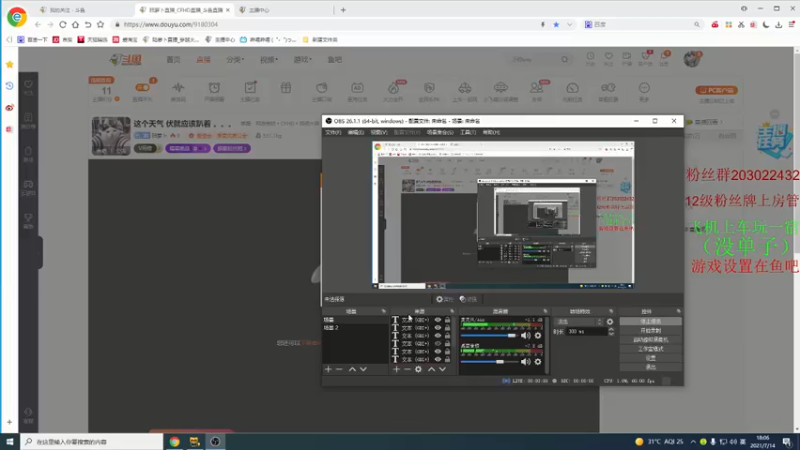
Task: Go to Douyu 首页 navigation tab
Action: pos(173,60)
